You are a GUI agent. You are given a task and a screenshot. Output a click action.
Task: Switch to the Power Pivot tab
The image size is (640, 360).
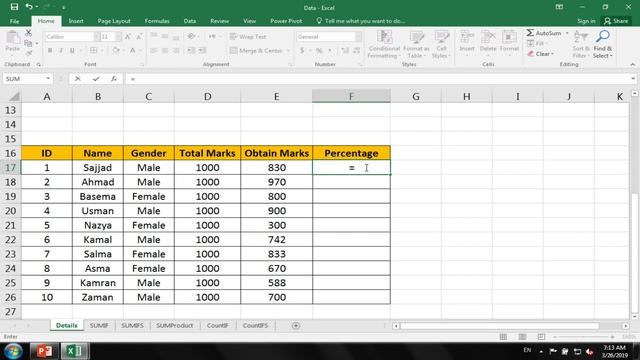click(286, 21)
